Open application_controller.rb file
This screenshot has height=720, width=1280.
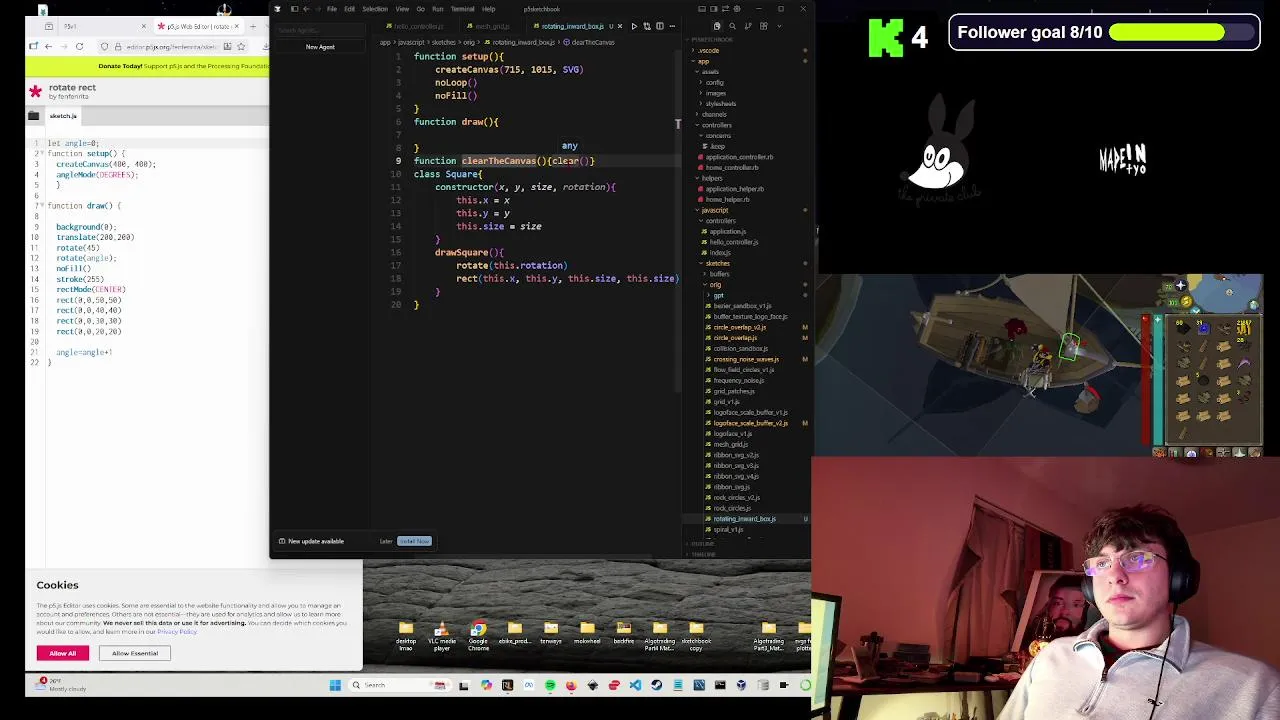click(739, 157)
